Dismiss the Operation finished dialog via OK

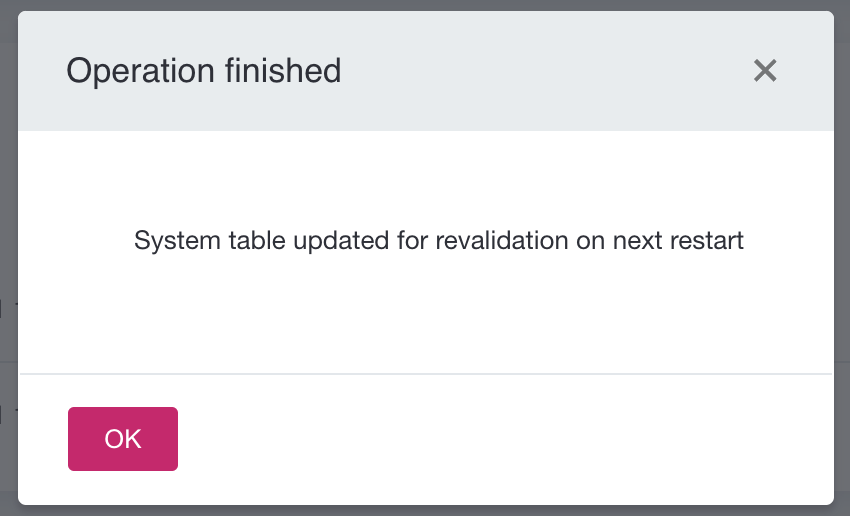[x=123, y=439]
